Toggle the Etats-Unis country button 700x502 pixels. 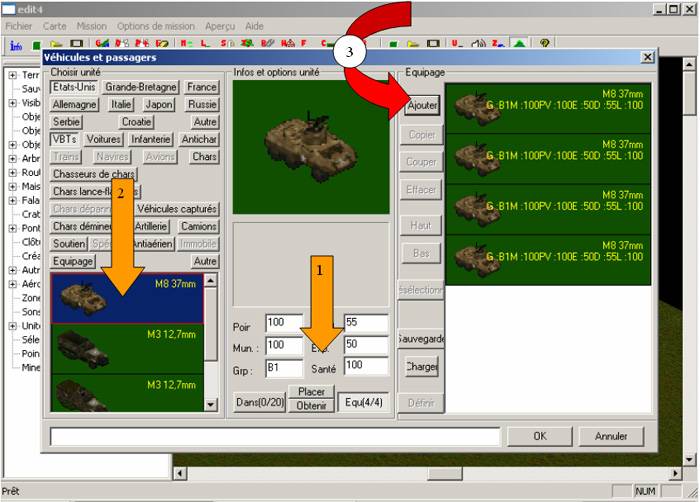tap(74, 87)
